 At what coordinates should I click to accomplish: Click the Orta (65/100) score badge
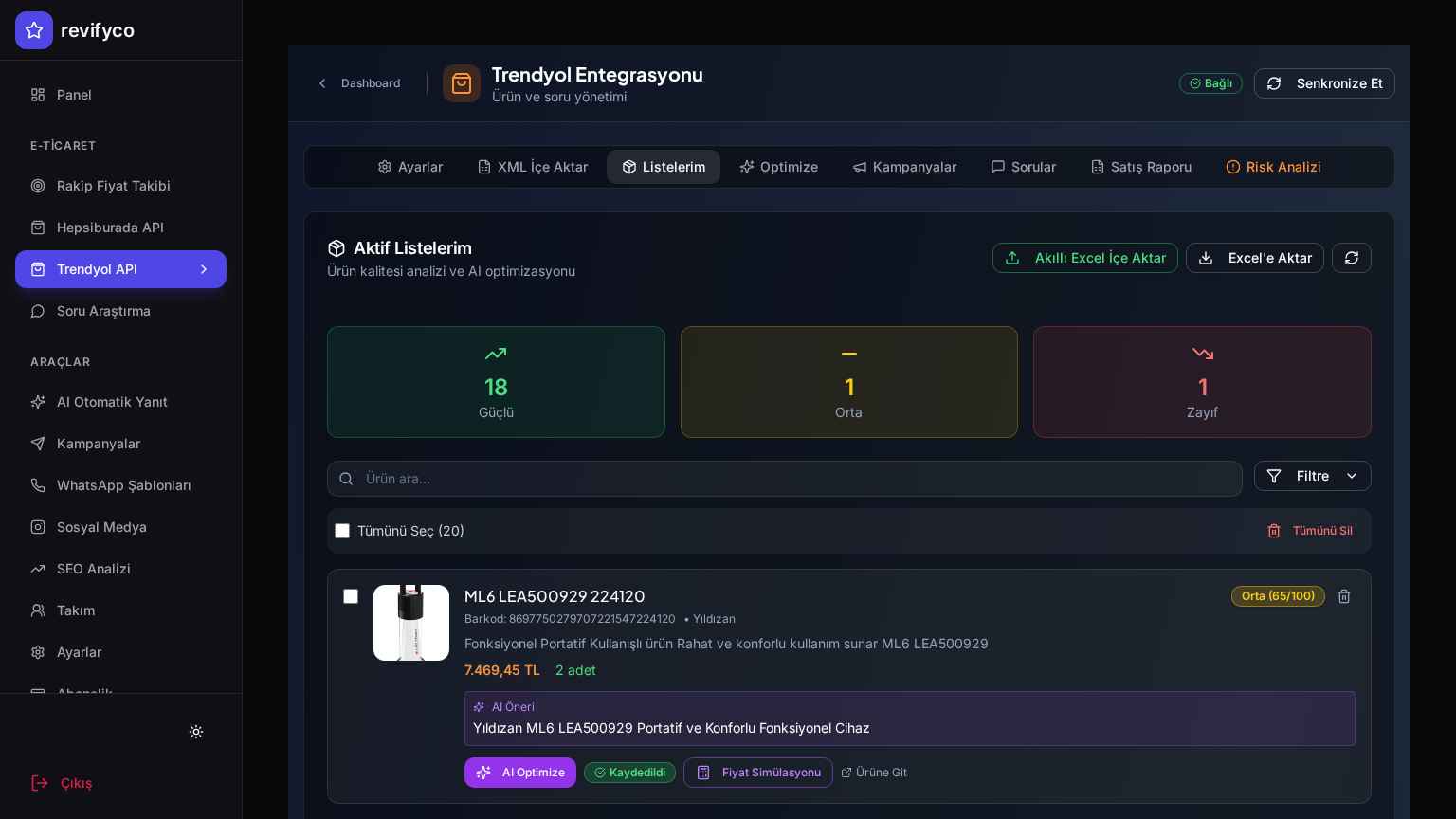[1278, 596]
